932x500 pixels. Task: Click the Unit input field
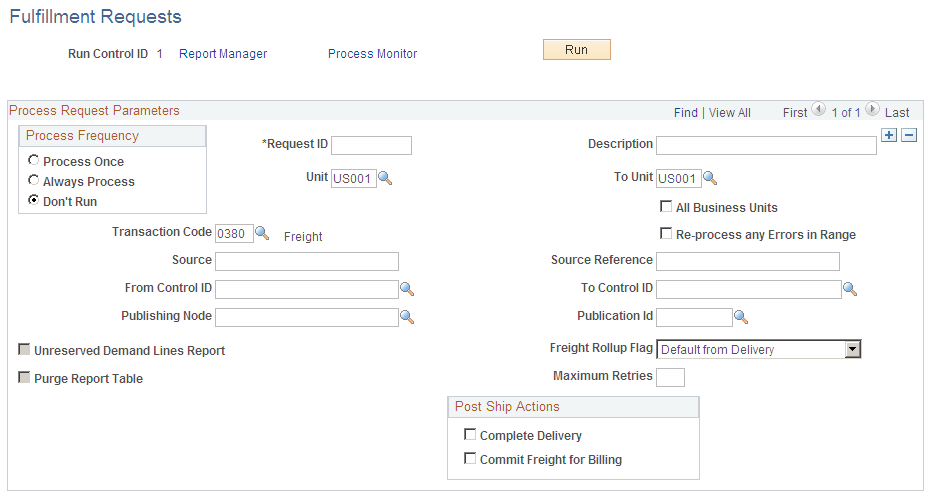coord(354,178)
